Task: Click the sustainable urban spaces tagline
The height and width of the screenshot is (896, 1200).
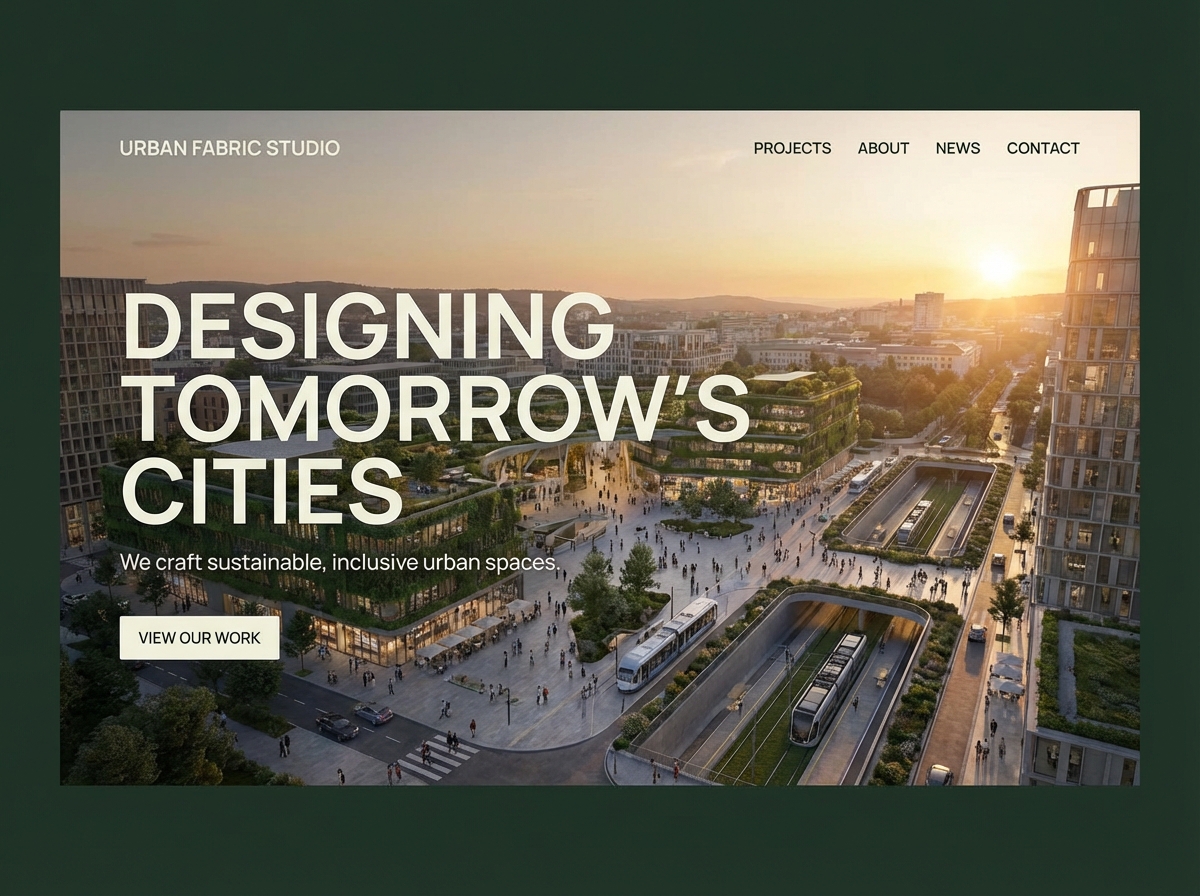Action: click(x=340, y=562)
